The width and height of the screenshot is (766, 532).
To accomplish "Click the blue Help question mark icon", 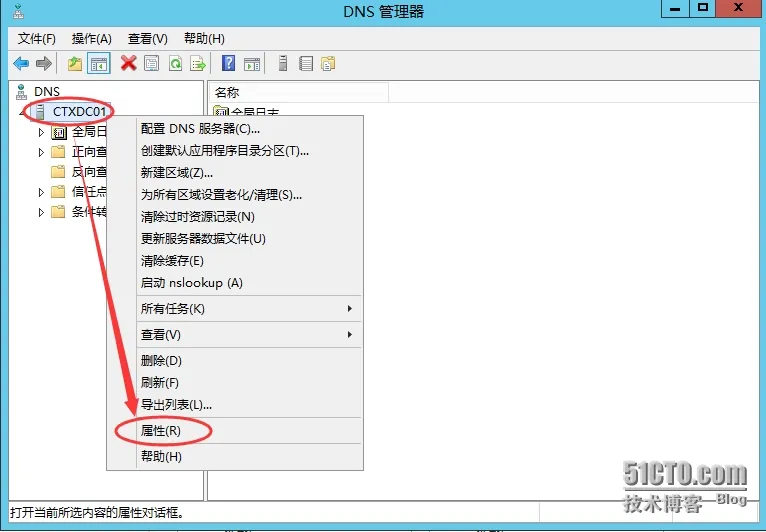I will (x=228, y=63).
